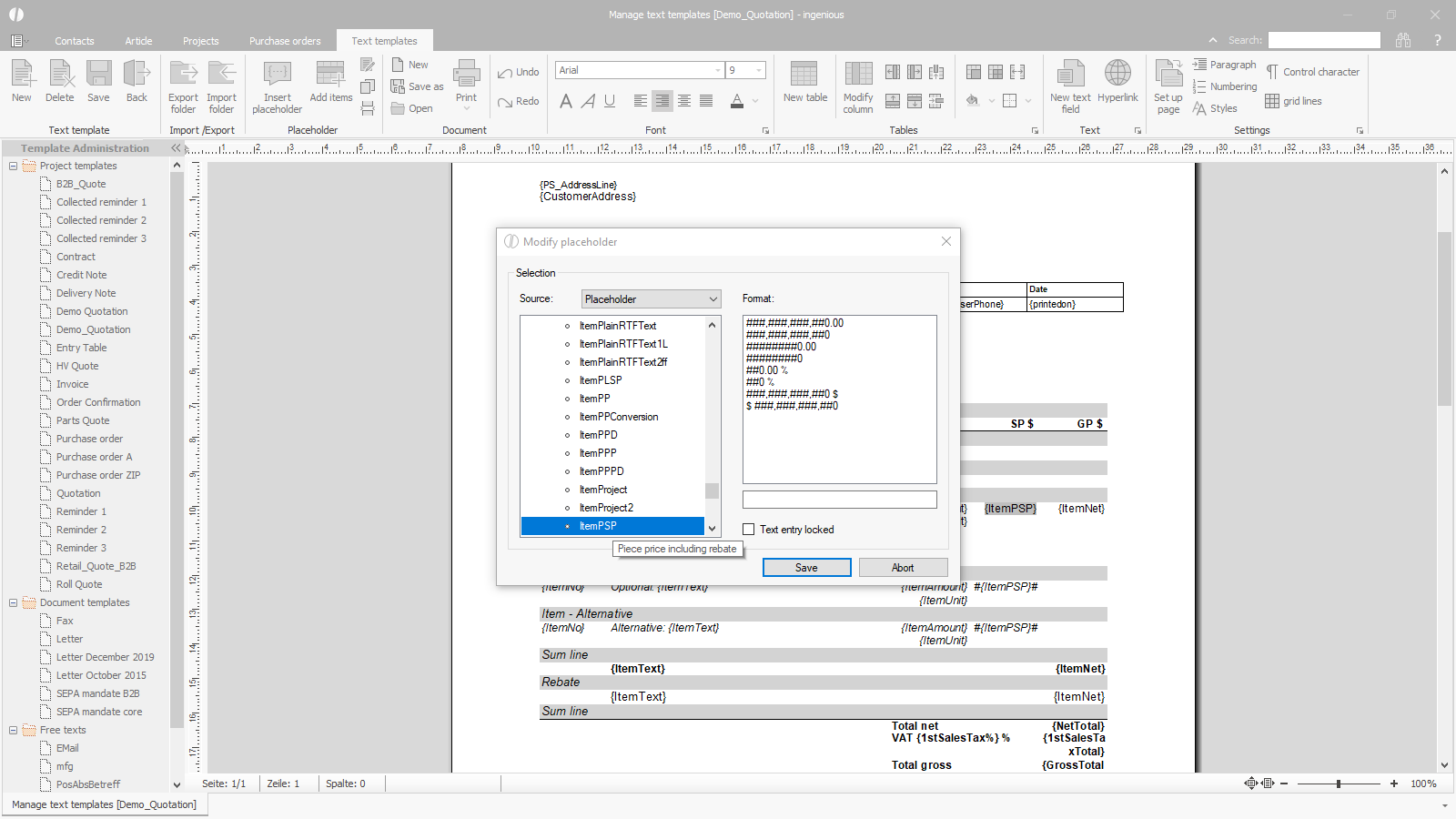Open the Arial font name dropdown
Viewport: 1456px width, 819px height.
tap(718, 70)
